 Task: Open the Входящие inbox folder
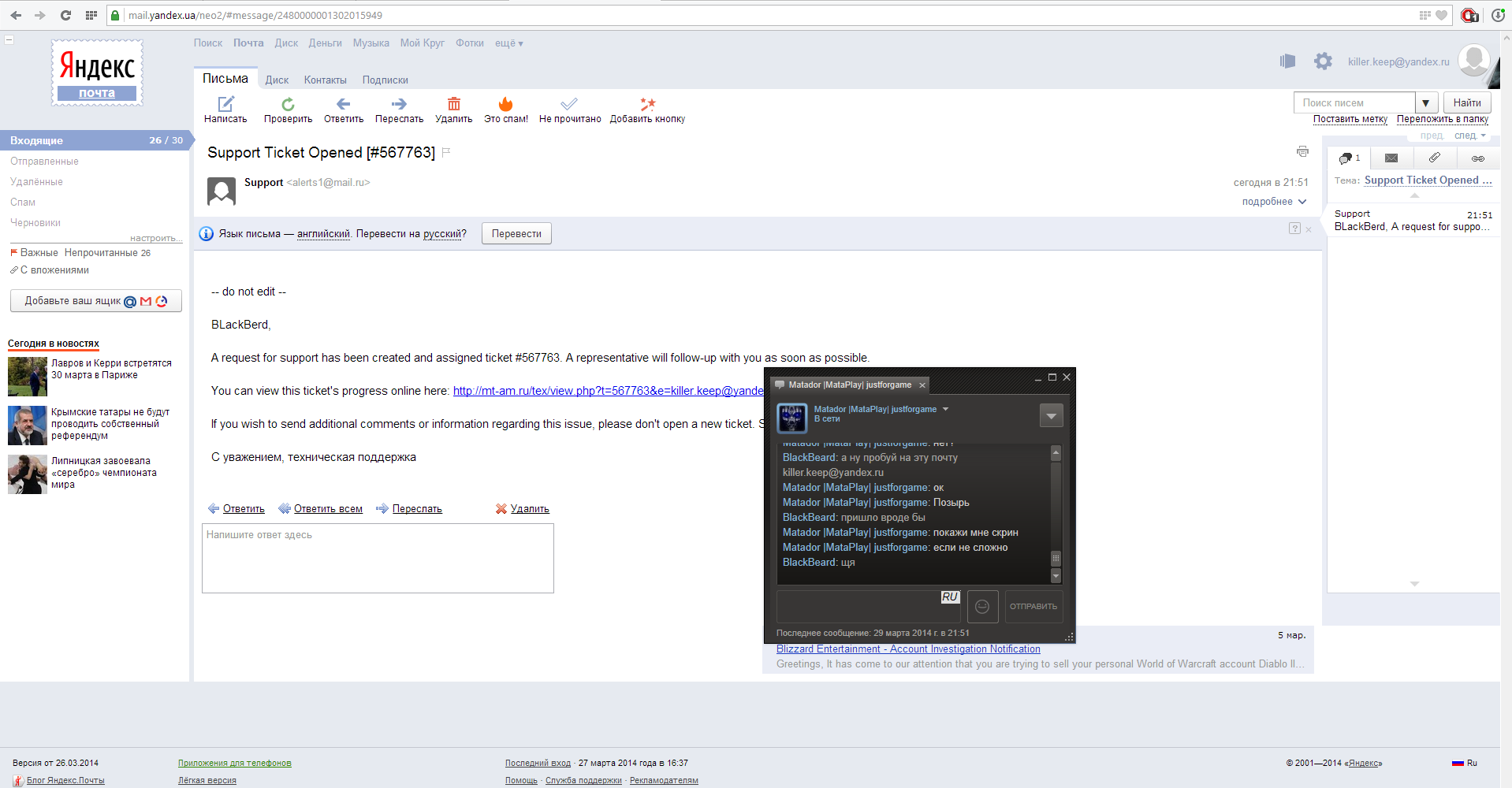pyautogui.click(x=95, y=140)
